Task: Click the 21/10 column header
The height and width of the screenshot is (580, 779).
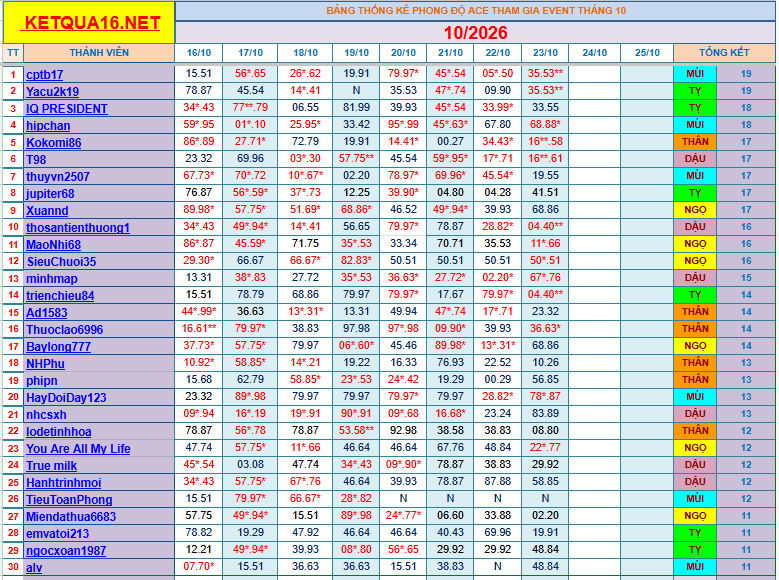Action: (450, 53)
